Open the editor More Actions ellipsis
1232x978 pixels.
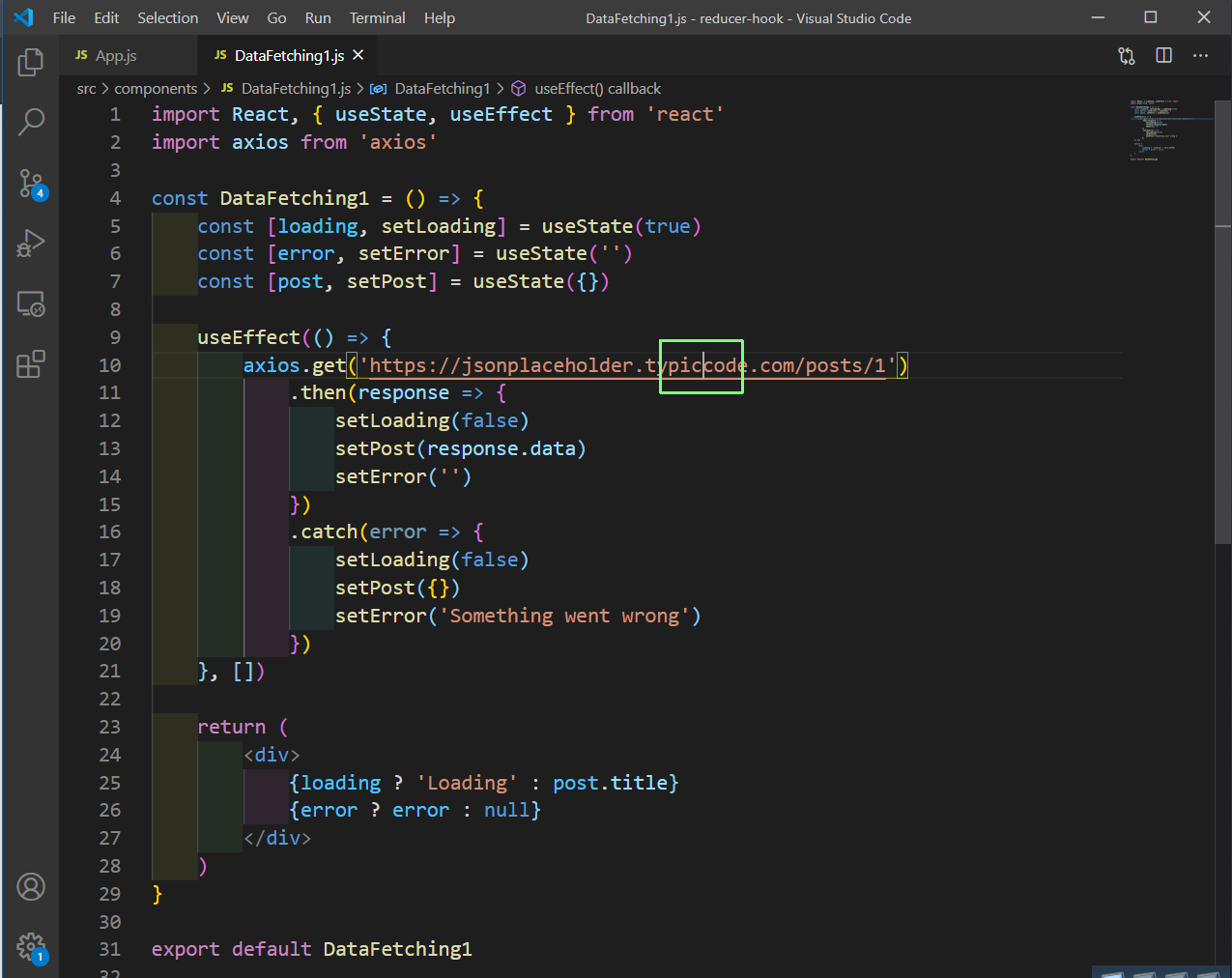1201,56
